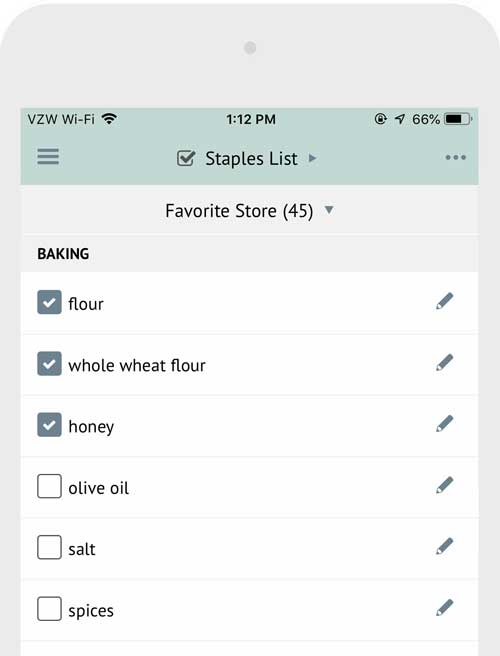This screenshot has width=500, height=656.
Task: Check the salt checkbox
Action: pos(49,547)
